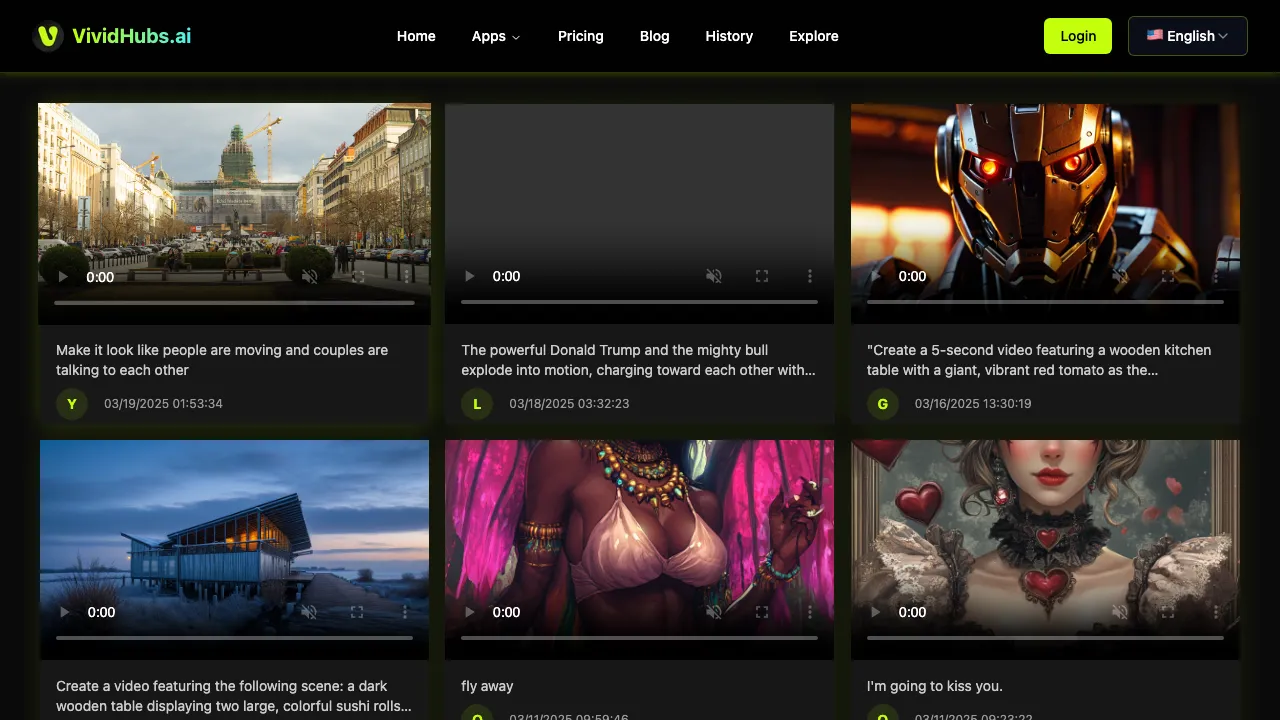Click the Login button
The image size is (1280, 720).
pyautogui.click(x=1077, y=36)
